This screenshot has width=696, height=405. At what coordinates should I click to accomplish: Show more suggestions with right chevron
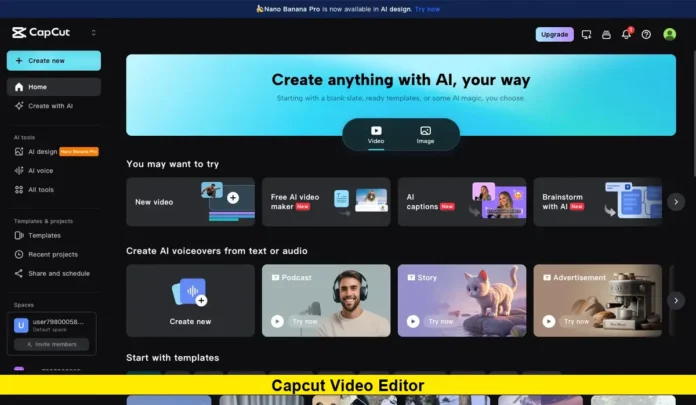tap(676, 202)
